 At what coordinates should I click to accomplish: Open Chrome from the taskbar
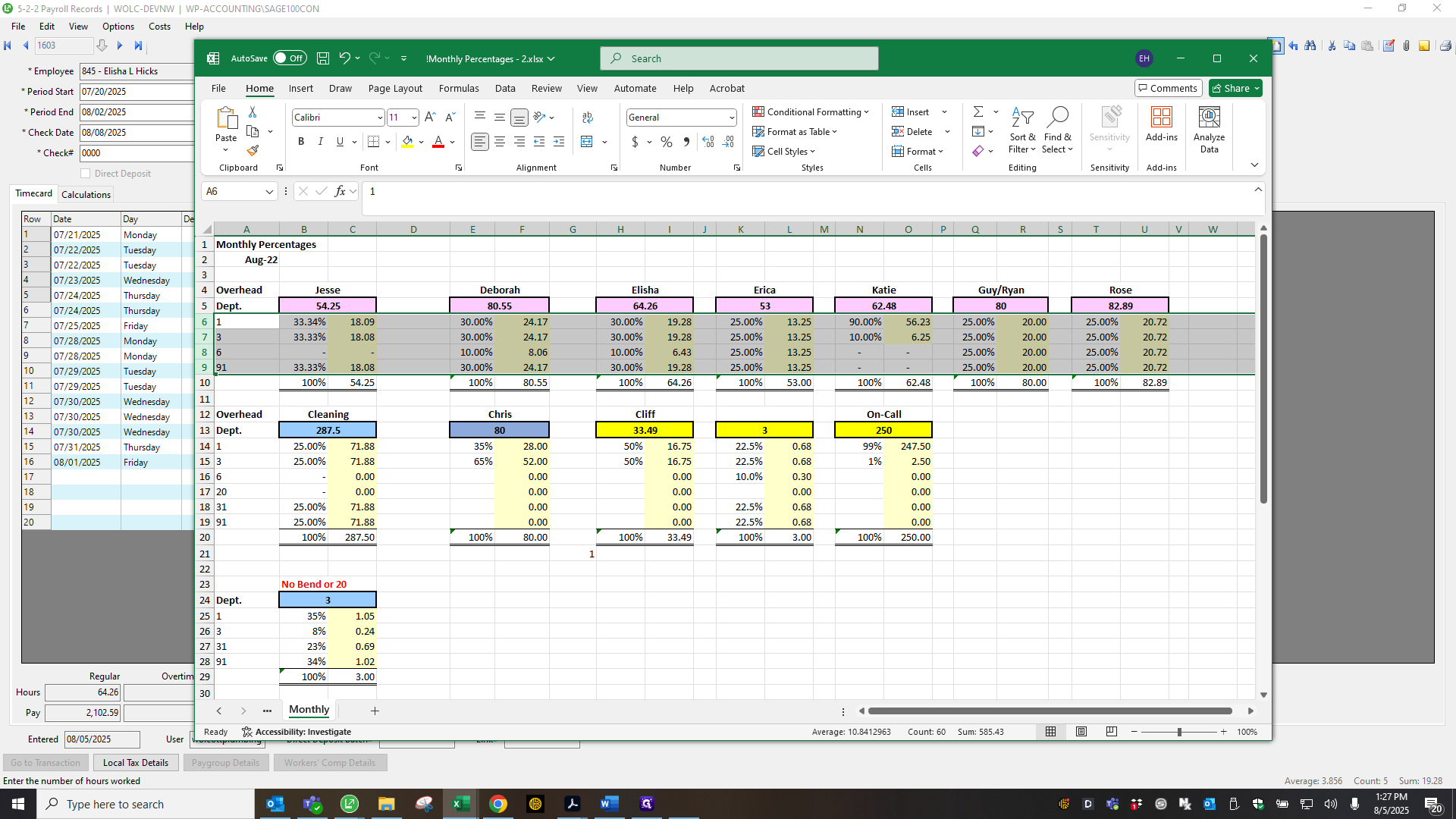point(497,804)
